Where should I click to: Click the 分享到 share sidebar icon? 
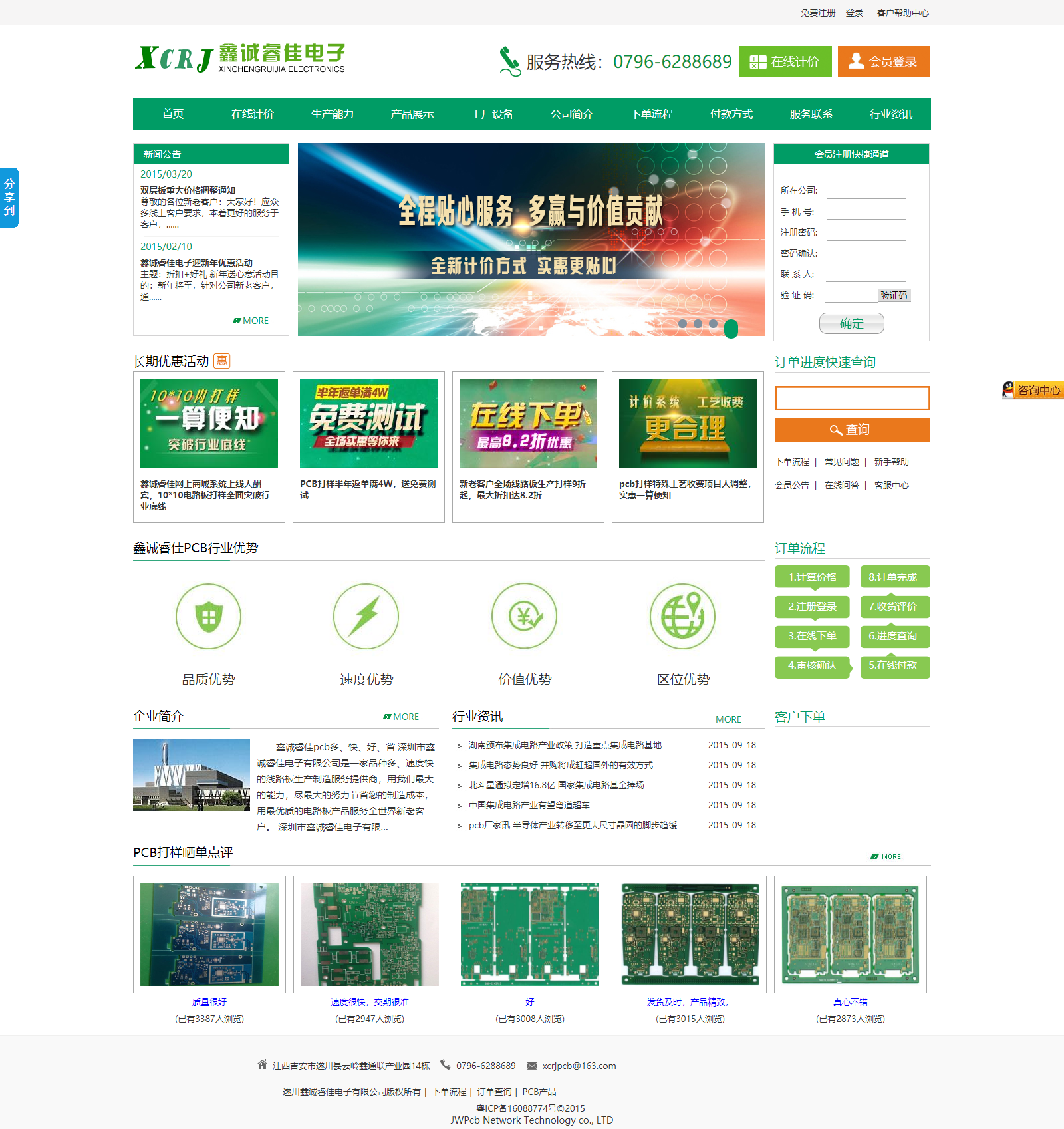click(x=9, y=198)
